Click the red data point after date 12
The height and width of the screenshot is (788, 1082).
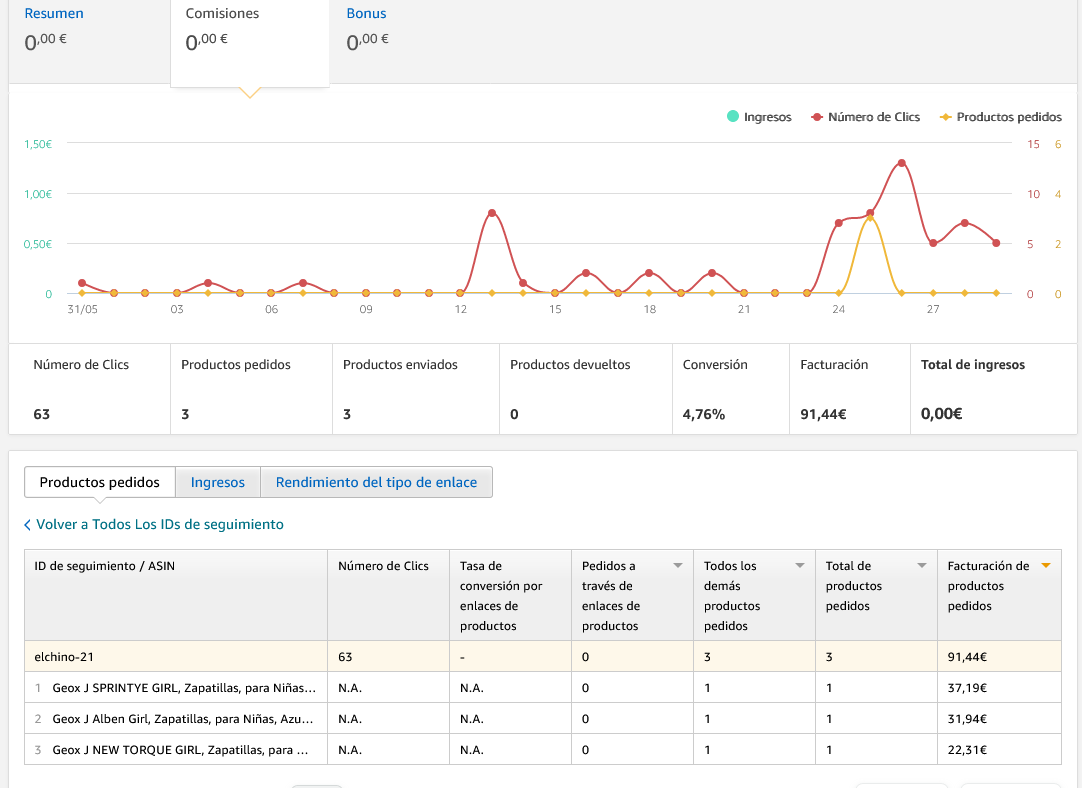coord(492,213)
